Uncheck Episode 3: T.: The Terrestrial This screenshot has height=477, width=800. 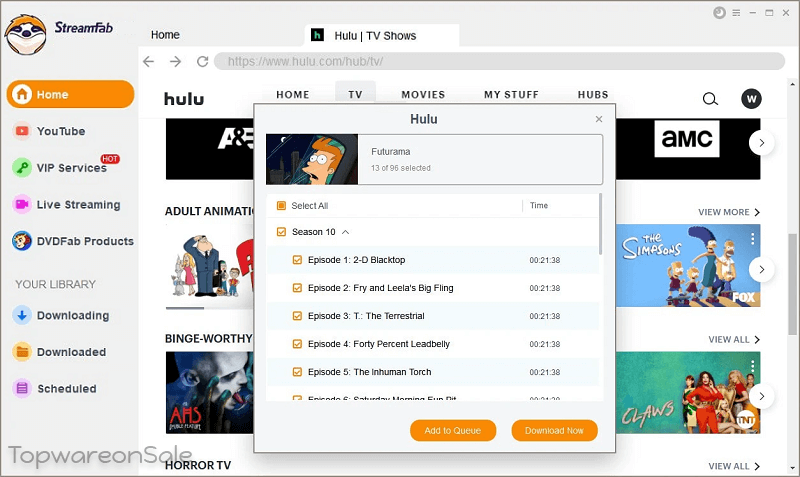(297, 316)
